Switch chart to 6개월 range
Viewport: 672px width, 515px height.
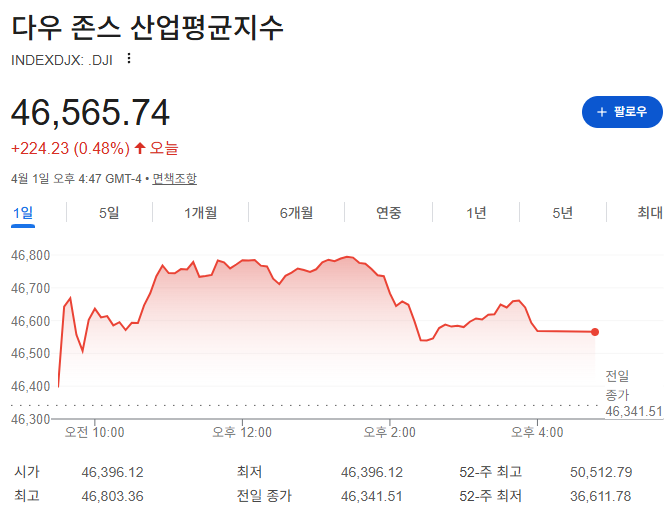click(296, 212)
